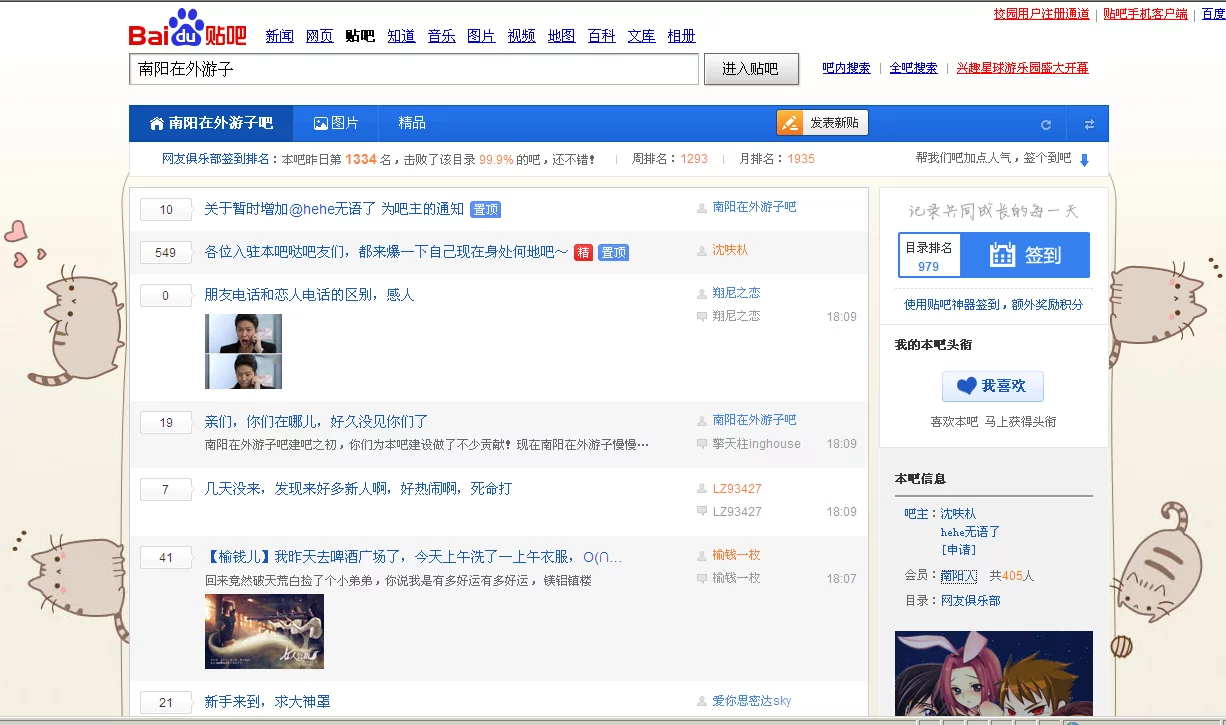Click author 爱你思密达sky
This screenshot has height=725, width=1226.
click(751, 701)
